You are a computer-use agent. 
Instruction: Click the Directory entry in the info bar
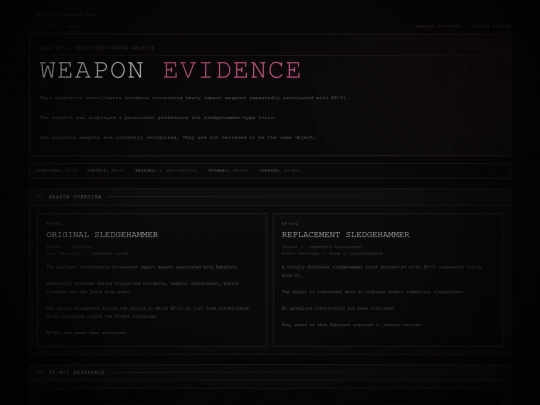coord(56,170)
